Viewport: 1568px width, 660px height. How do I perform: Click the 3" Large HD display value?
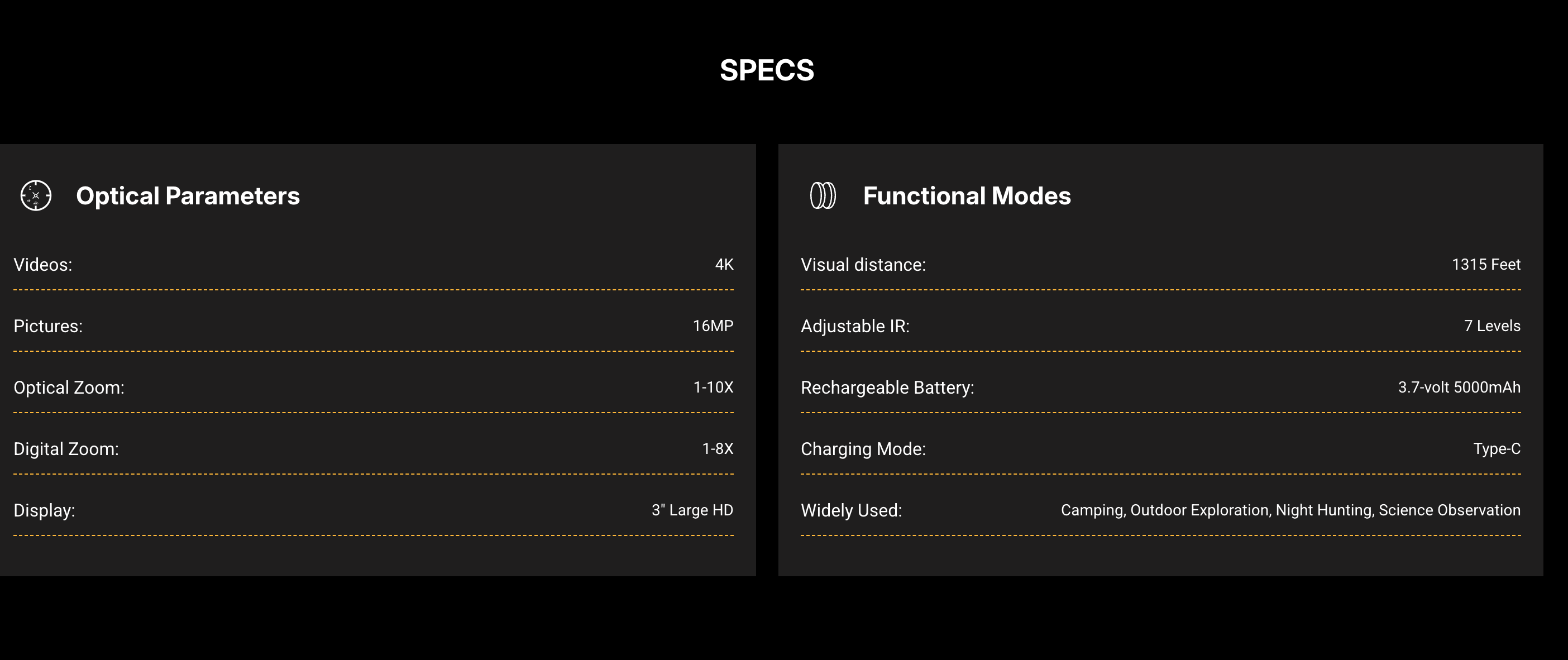point(692,510)
